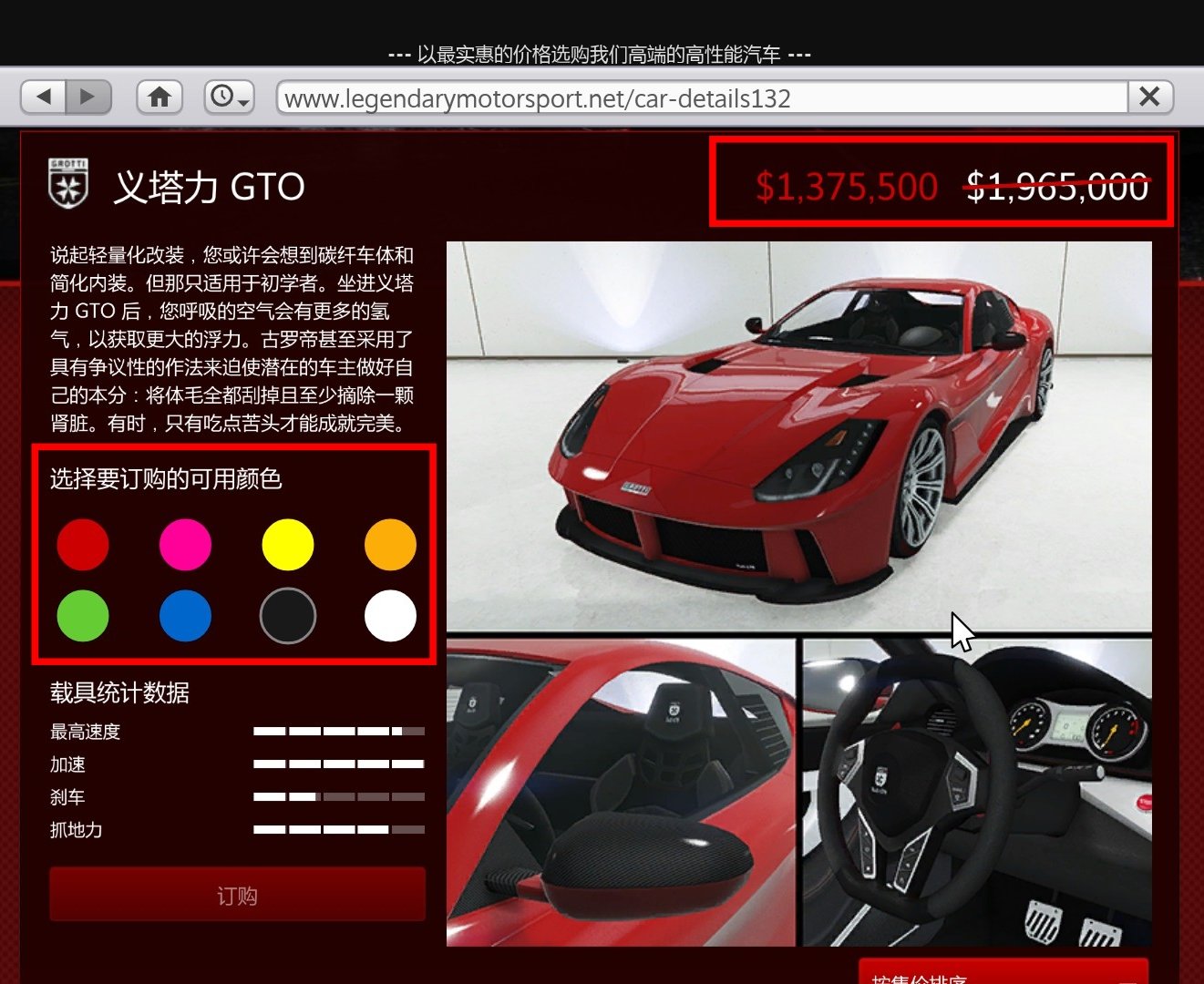Viewport: 1204px width, 984px height.
Task: Click the original price $1,965,000
Action: point(1057,187)
